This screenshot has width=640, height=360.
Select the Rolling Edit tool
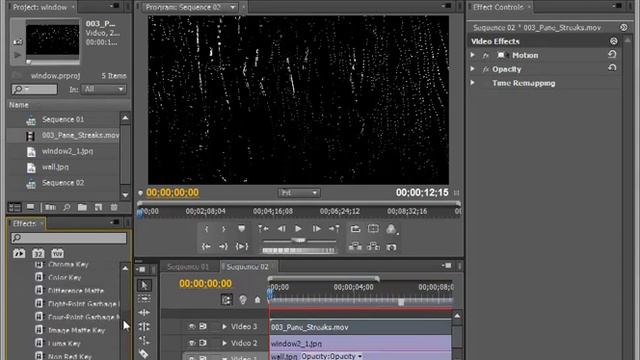point(144,327)
